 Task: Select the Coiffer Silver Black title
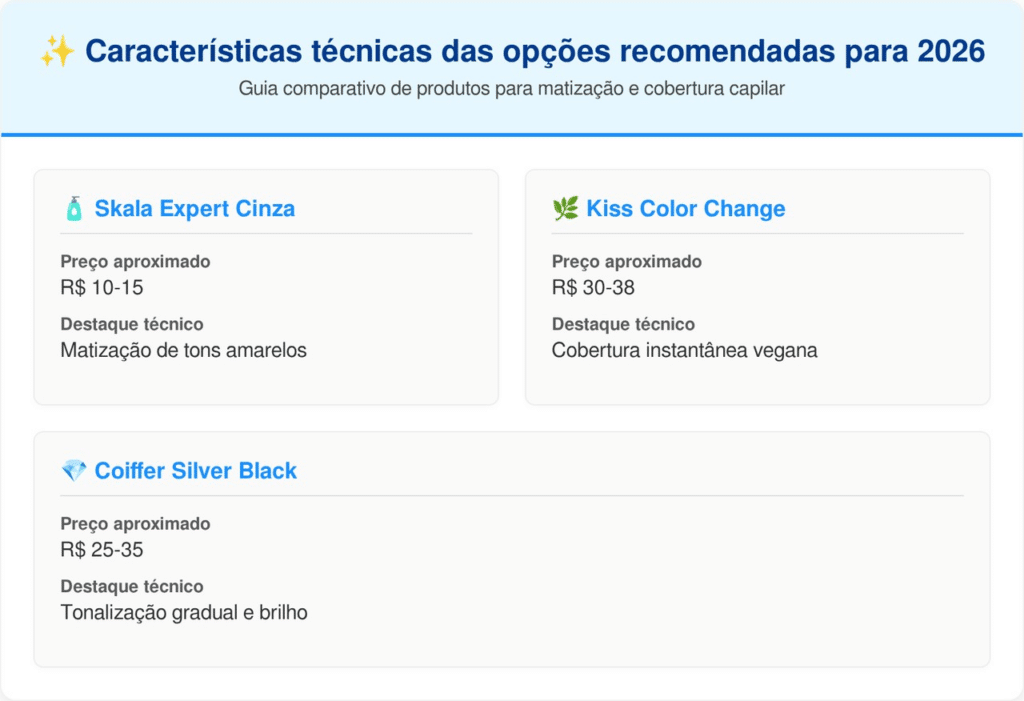coord(195,470)
